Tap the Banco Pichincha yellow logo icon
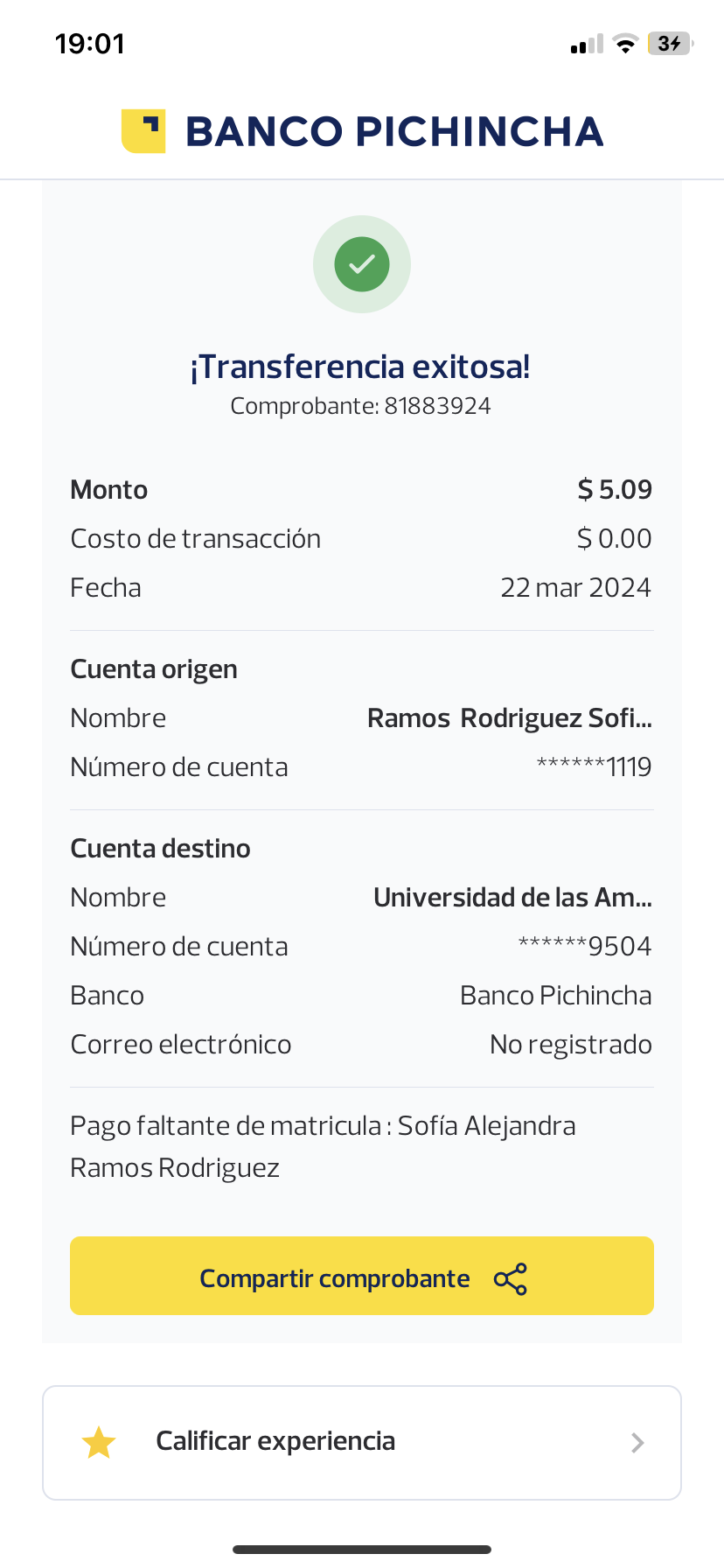The image size is (724, 1568). [143, 131]
